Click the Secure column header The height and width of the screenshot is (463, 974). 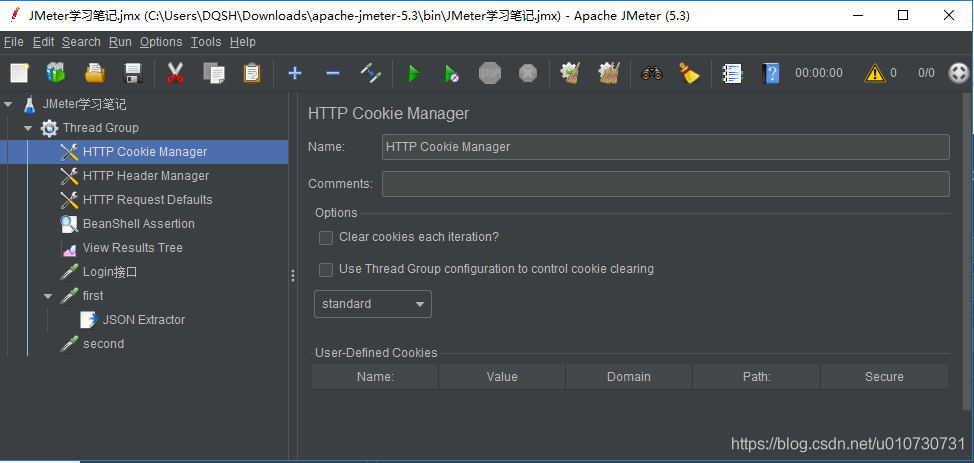coord(885,377)
